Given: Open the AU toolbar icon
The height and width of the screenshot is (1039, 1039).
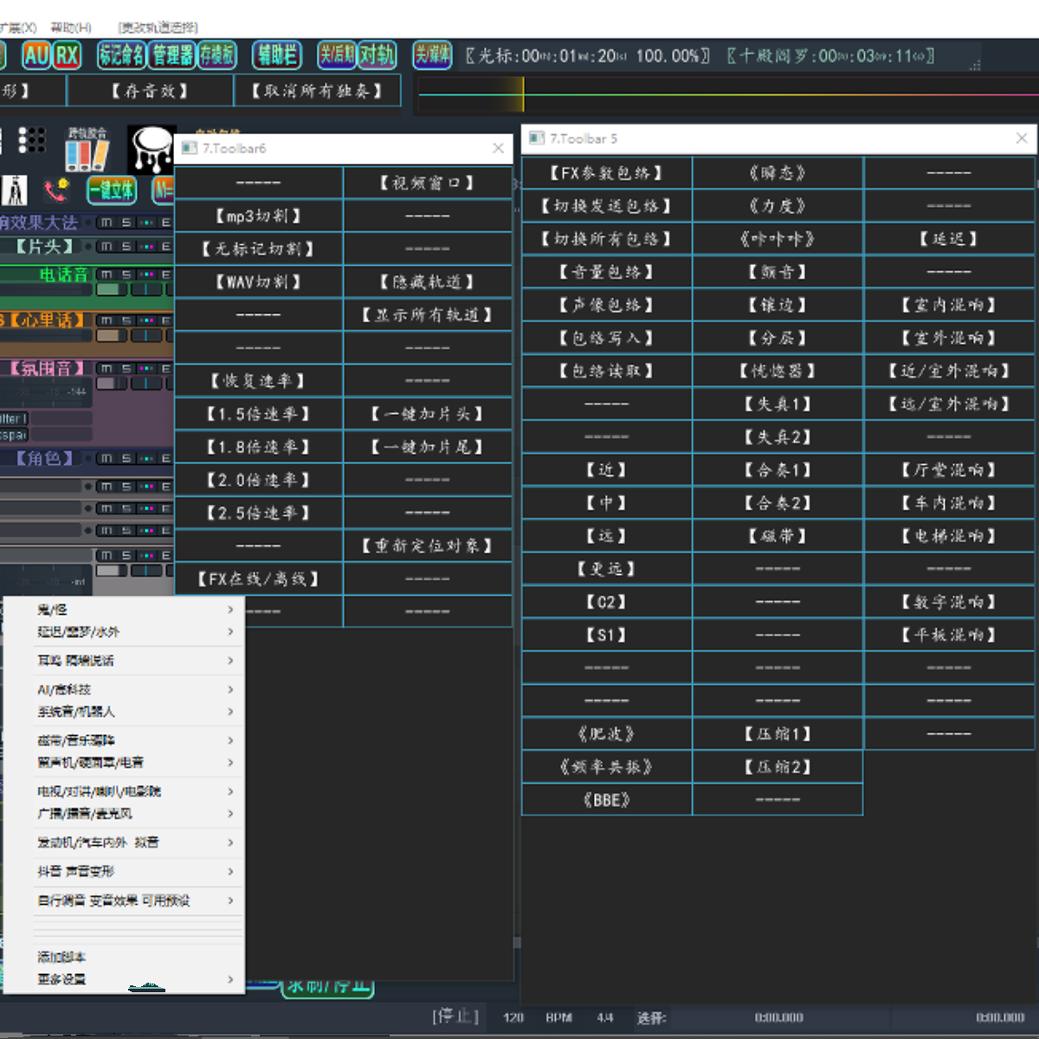Looking at the screenshot, I should point(36,55).
